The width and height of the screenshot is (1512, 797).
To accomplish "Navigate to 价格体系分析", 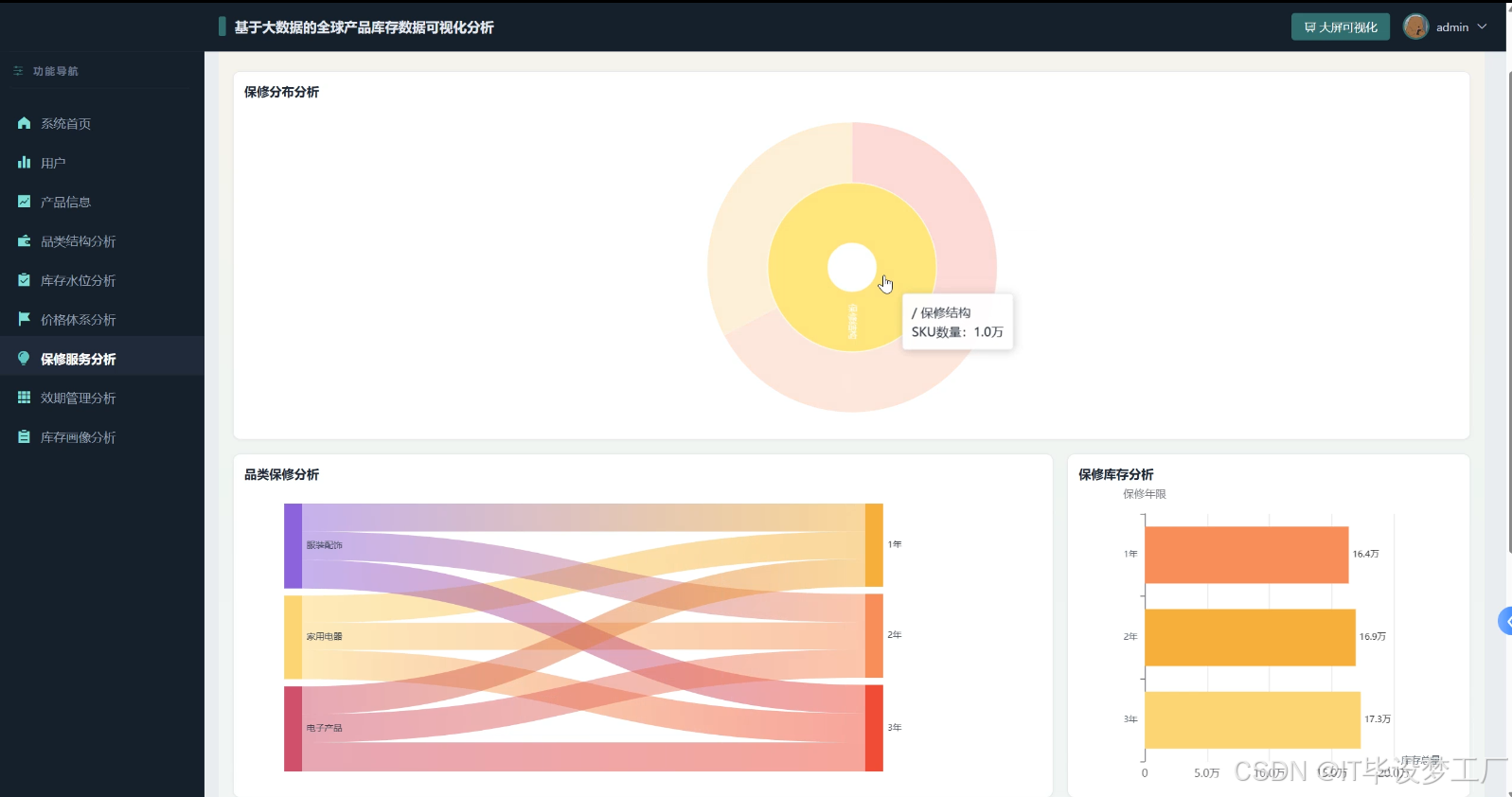I will point(101,319).
